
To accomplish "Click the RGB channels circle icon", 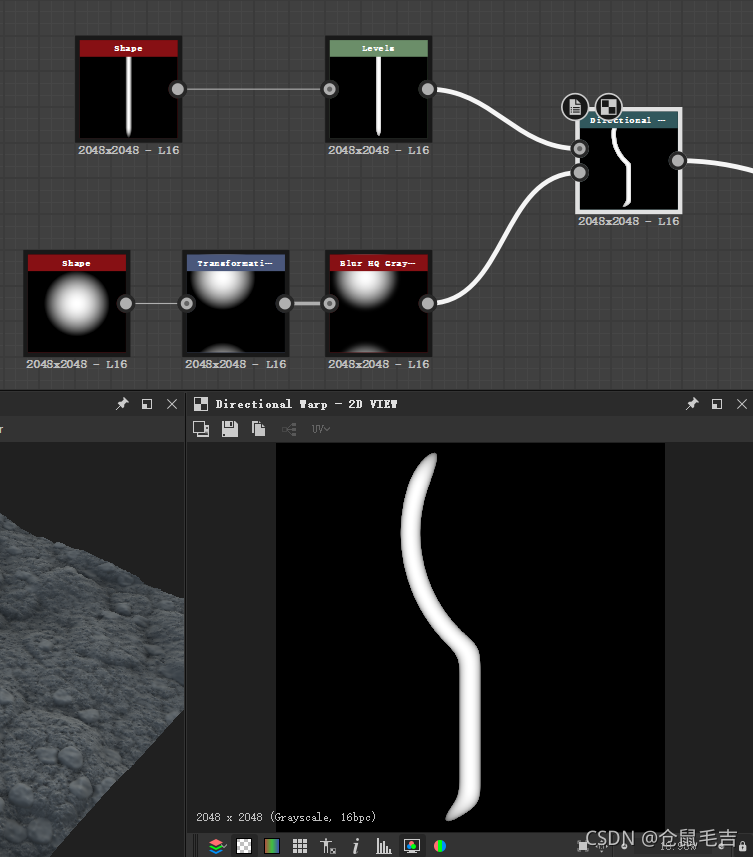I will click(x=440, y=846).
